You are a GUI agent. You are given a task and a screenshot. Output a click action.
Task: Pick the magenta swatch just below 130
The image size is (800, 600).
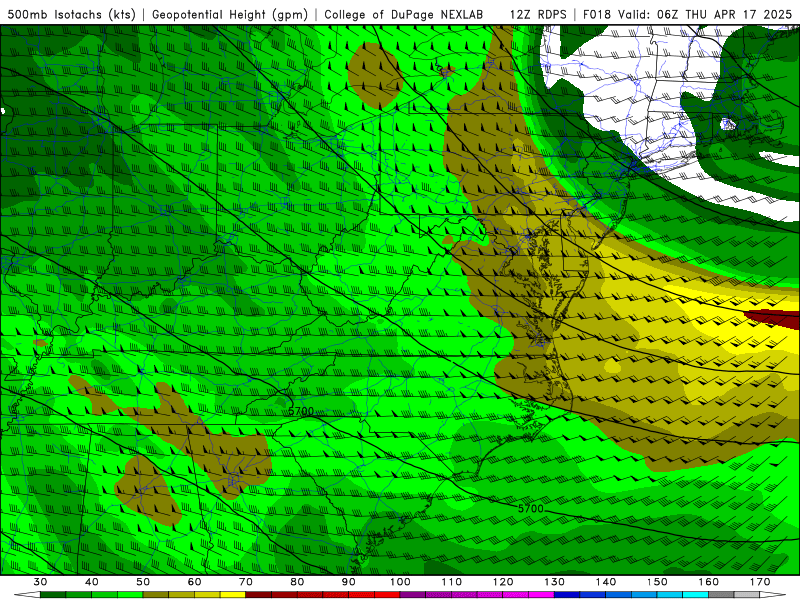[x=541, y=595]
